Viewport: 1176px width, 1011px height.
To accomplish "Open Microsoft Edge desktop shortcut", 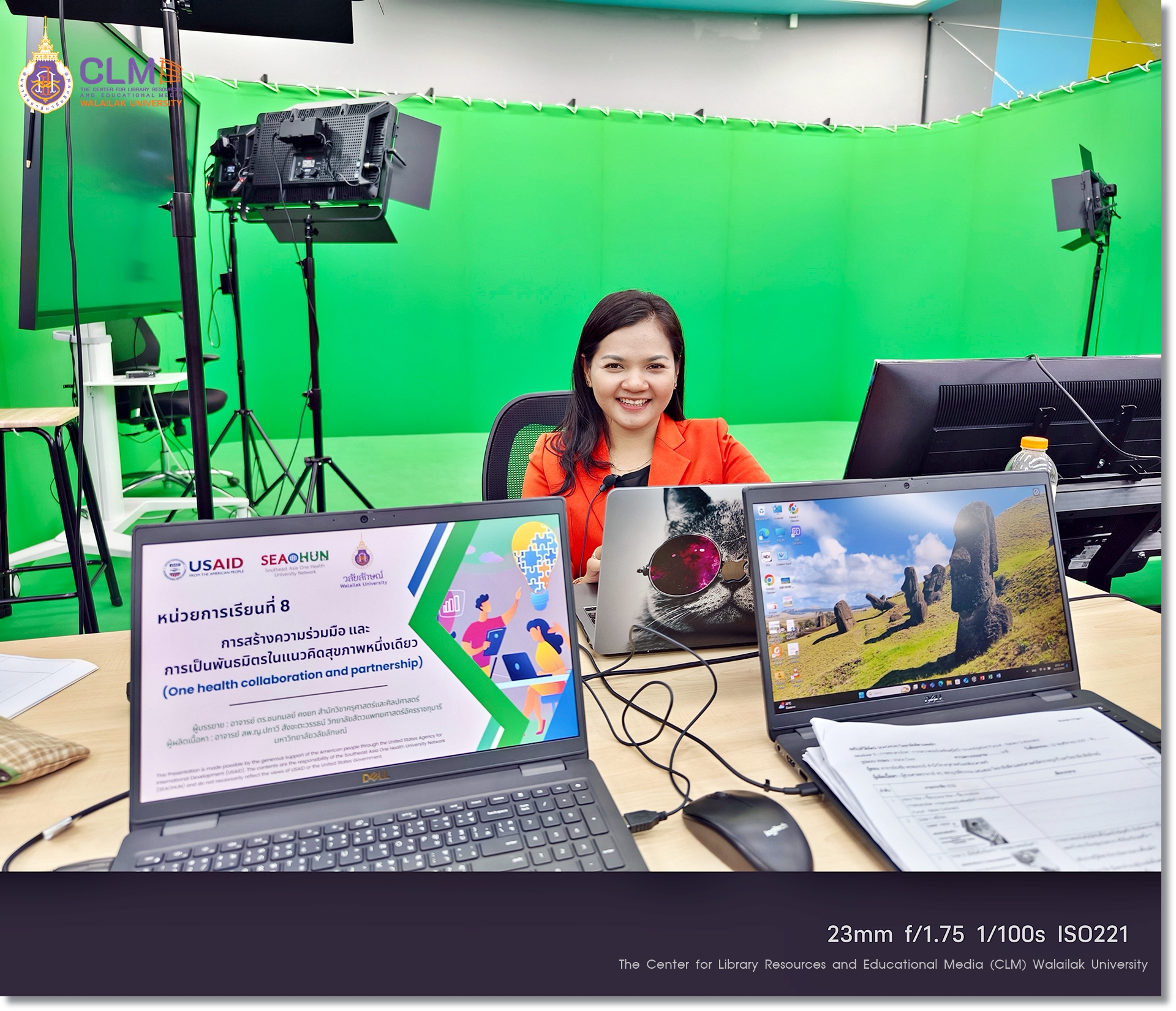I will coord(764,534).
